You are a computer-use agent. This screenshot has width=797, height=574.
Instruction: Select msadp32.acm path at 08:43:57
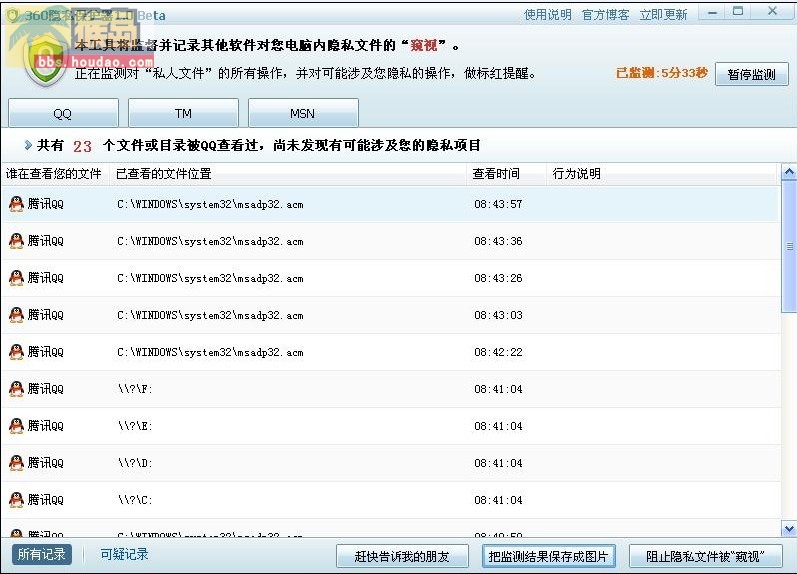point(210,204)
